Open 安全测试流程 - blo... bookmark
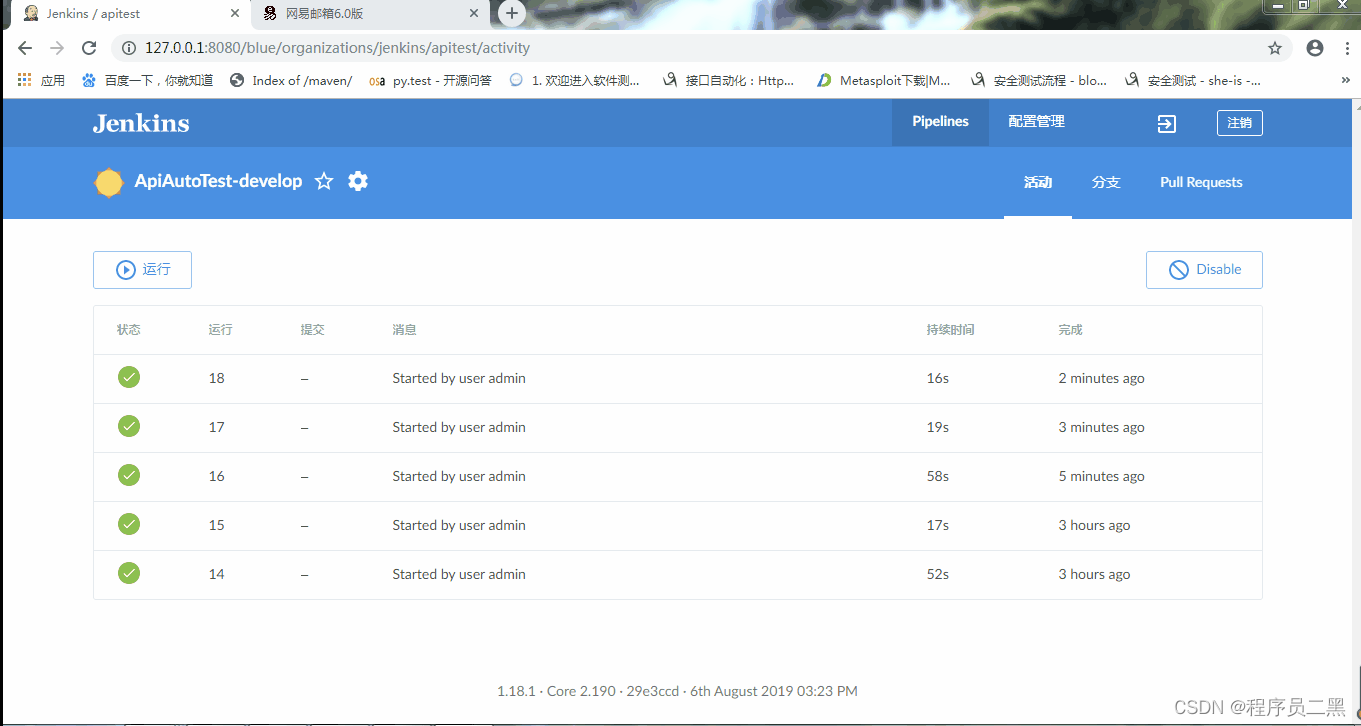This screenshot has width=1361, height=726. [1039, 80]
